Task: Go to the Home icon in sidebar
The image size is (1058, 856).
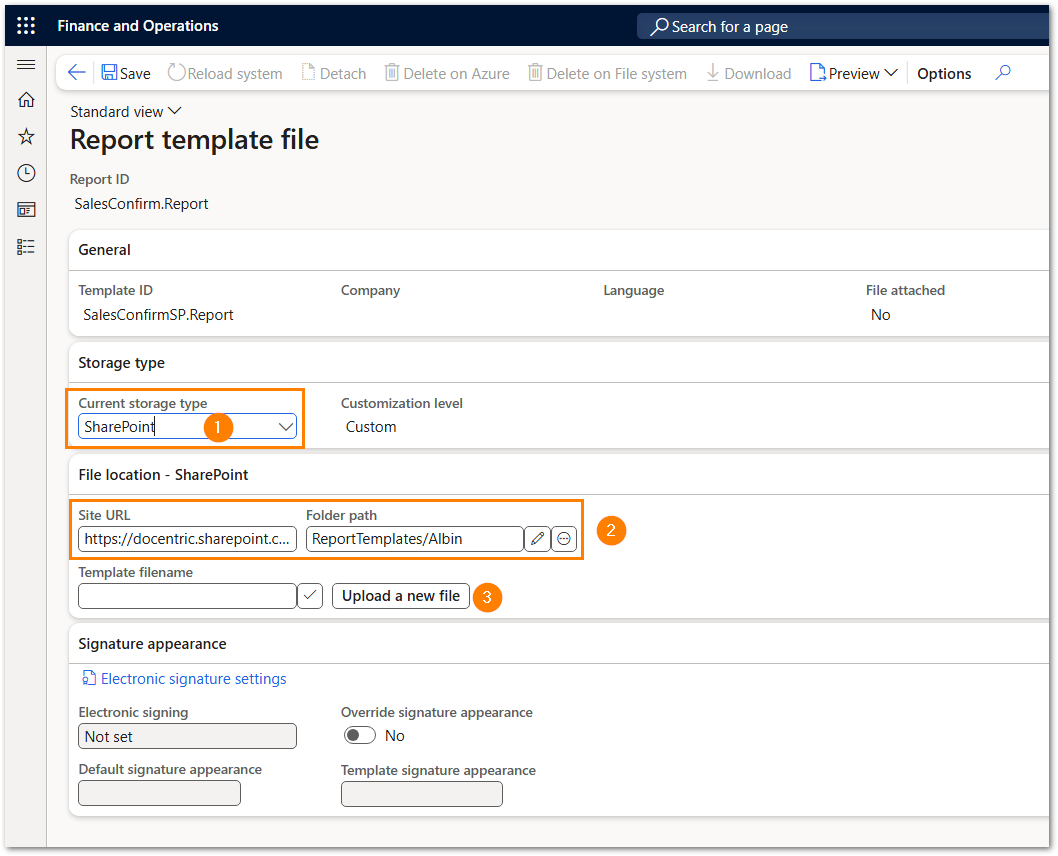Action: pos(26,100)
